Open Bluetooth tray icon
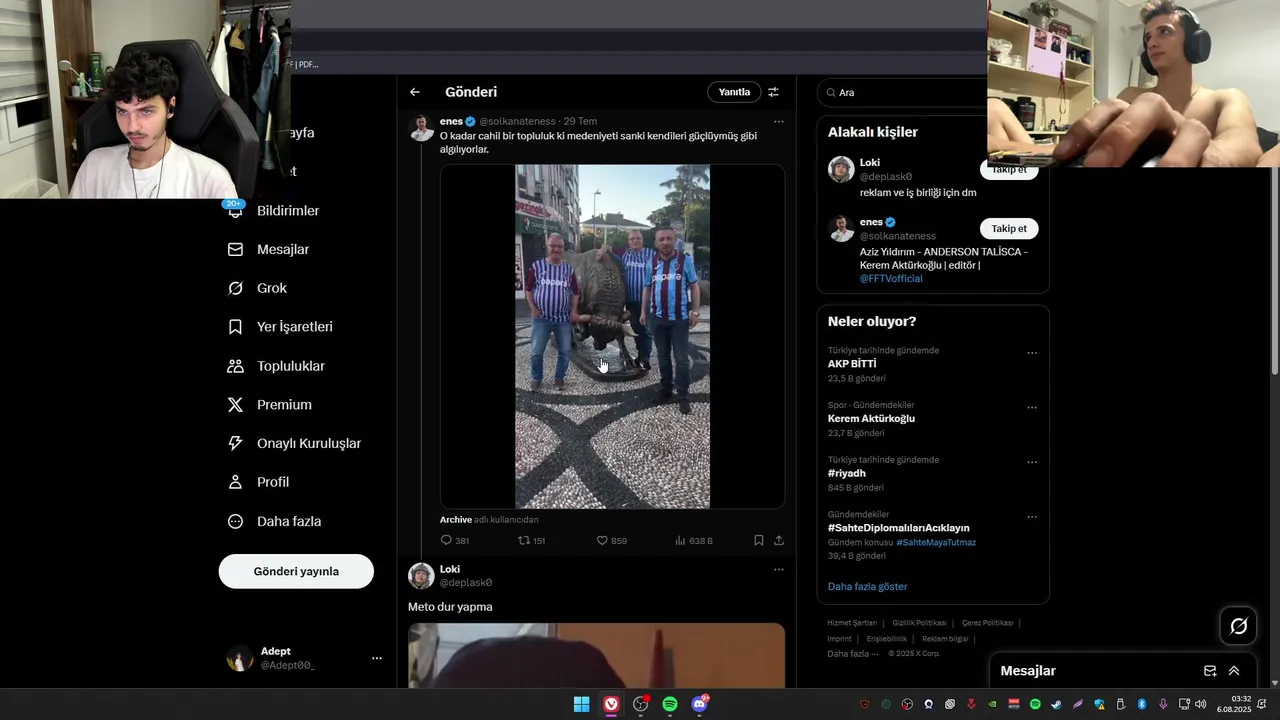Viewport: 1280px width, 720px height. tap(1141, 705)
